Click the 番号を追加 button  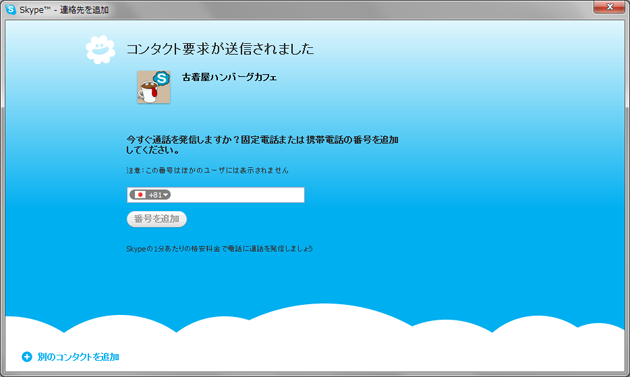click(157, 219)
